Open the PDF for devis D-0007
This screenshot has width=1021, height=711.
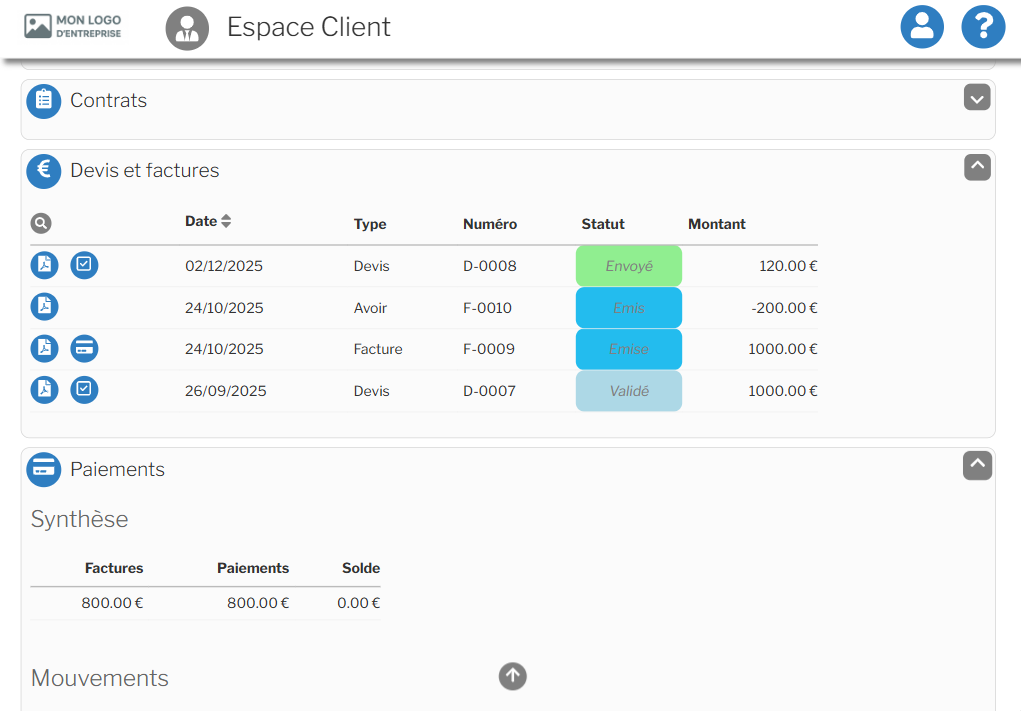coord(44,390)
